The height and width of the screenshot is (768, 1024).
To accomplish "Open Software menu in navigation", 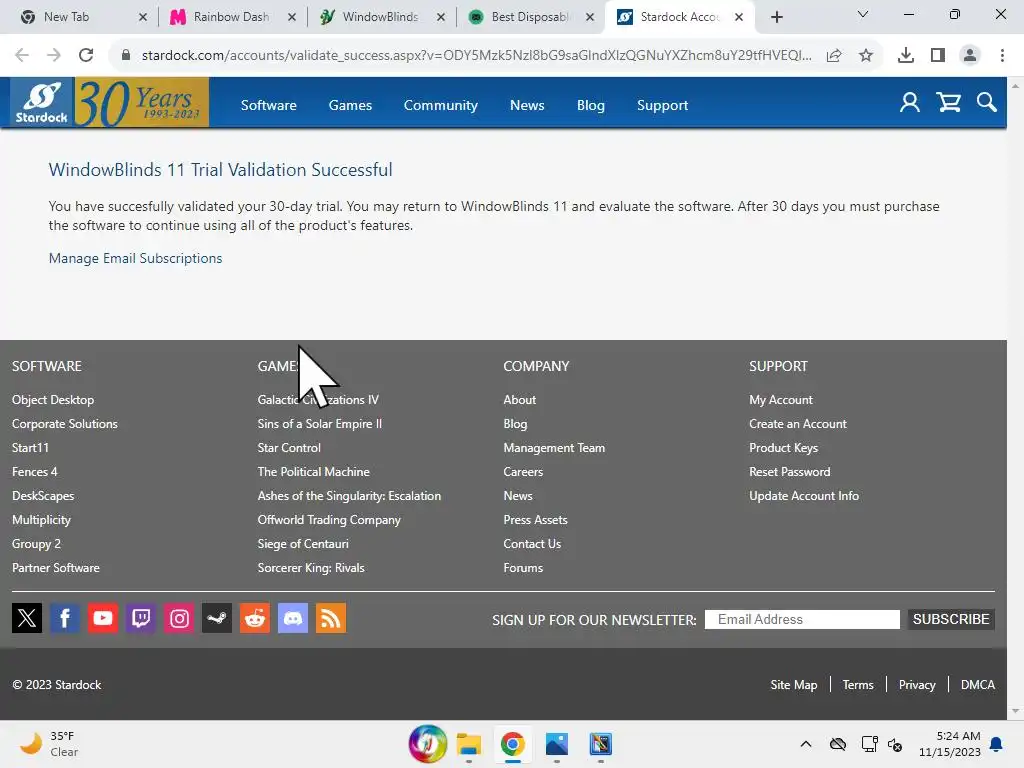I will tap(268, 105).
